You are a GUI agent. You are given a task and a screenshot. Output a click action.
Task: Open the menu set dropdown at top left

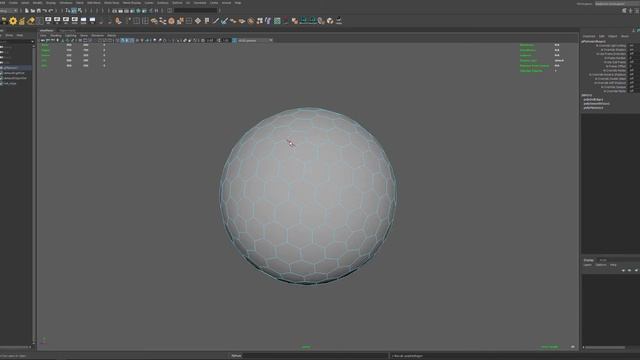pos(8,11)
